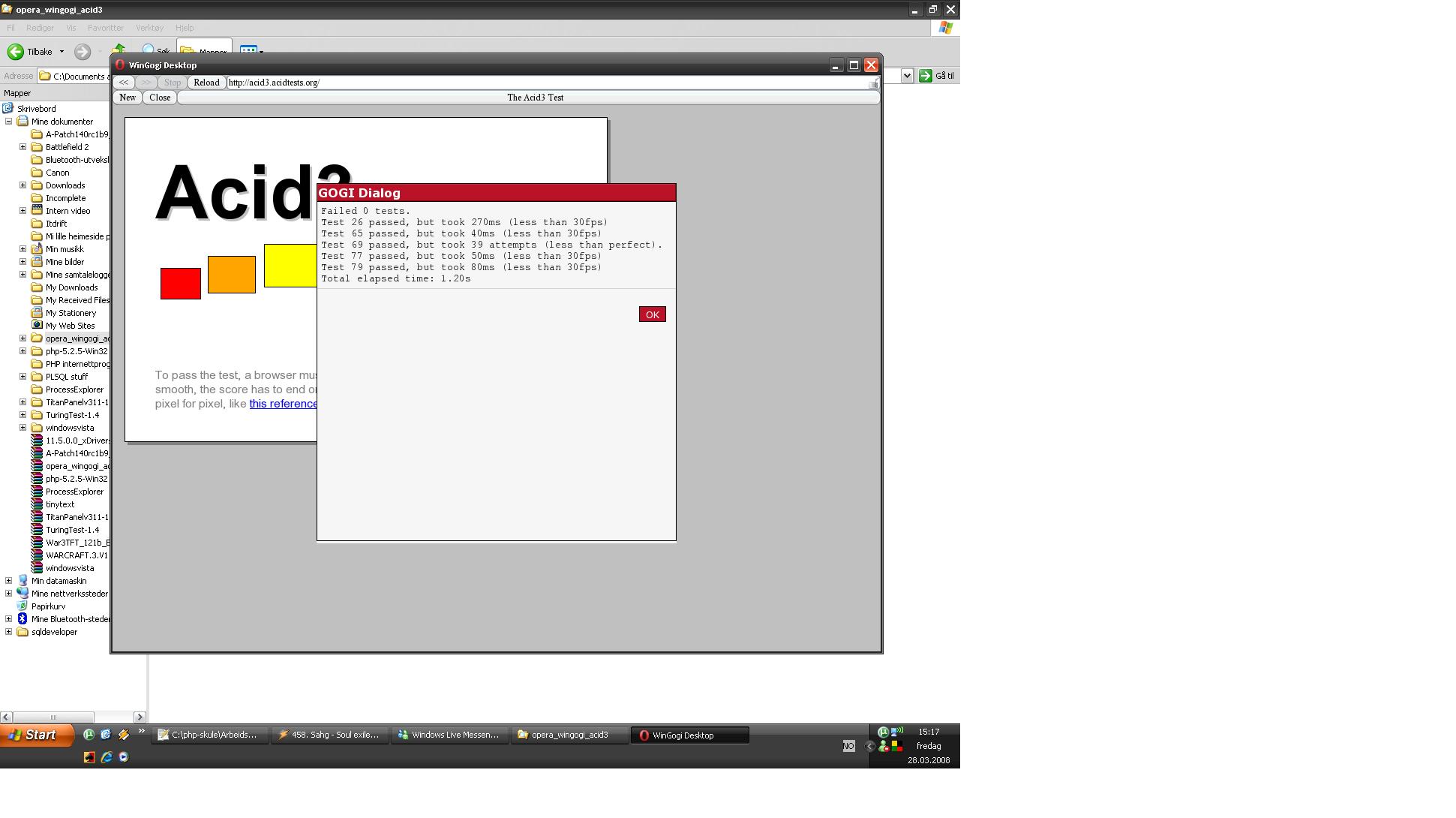The width and height of the screenshot is (1456, 818).
Task: Click the Opera icon in WinGogi titlebar
Action: click(x=120, y=65)
